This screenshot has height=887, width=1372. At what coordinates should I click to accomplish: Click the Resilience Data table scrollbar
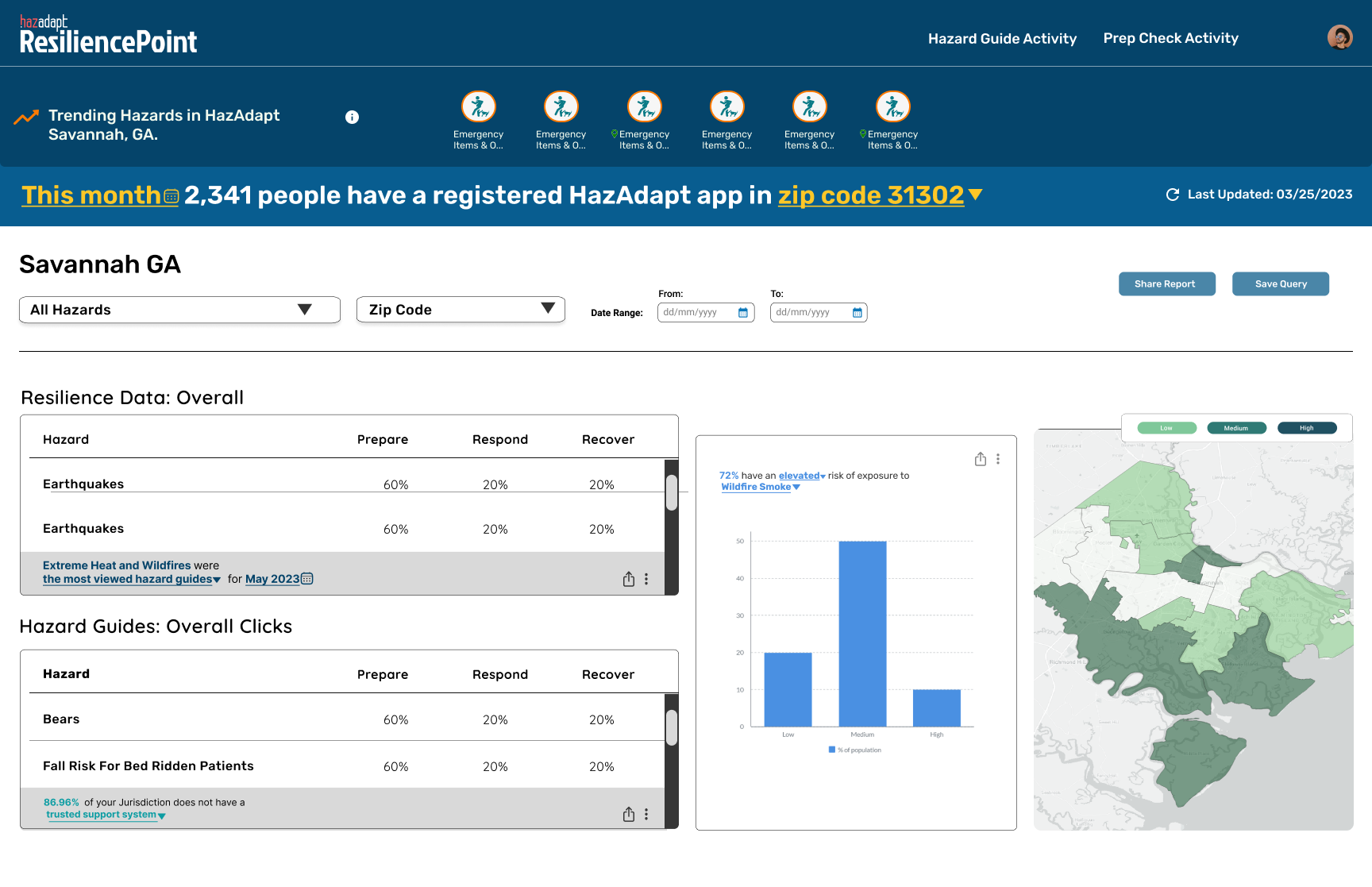point(672,492)
